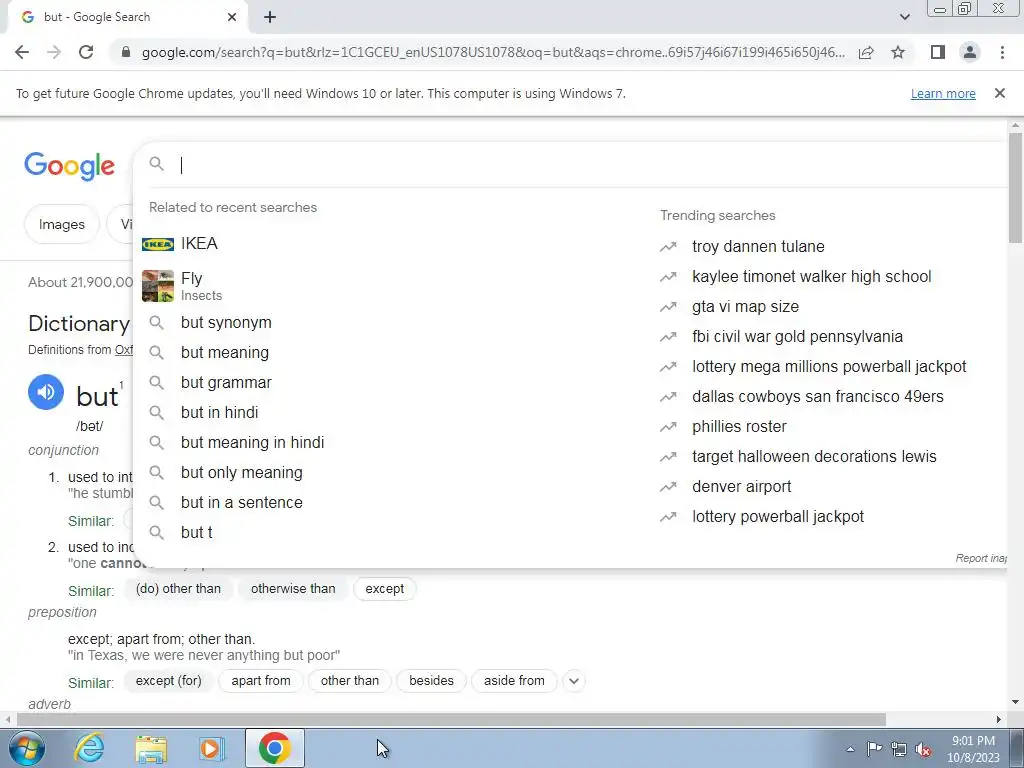Click the vertical scrollbar thumb

[1015, 187]
